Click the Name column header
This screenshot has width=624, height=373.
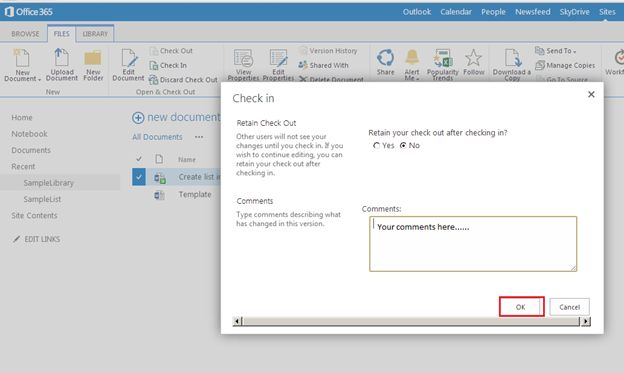pyautogui.click(x=187, y=160)
